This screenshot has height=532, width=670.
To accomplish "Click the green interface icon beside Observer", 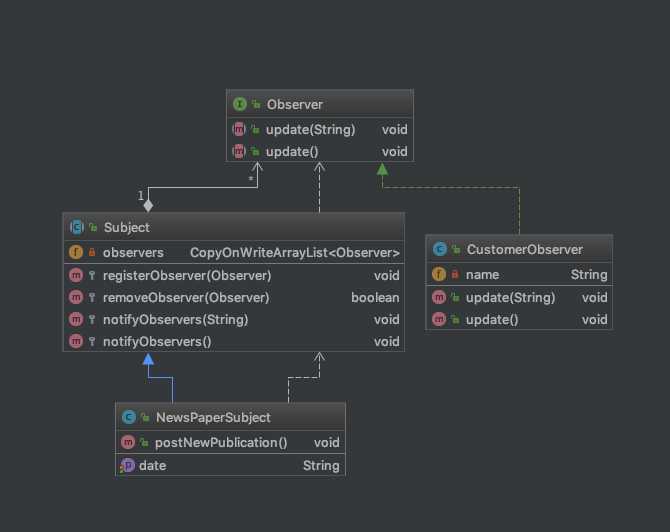I will pyautogui.click(x=240, y=104).
